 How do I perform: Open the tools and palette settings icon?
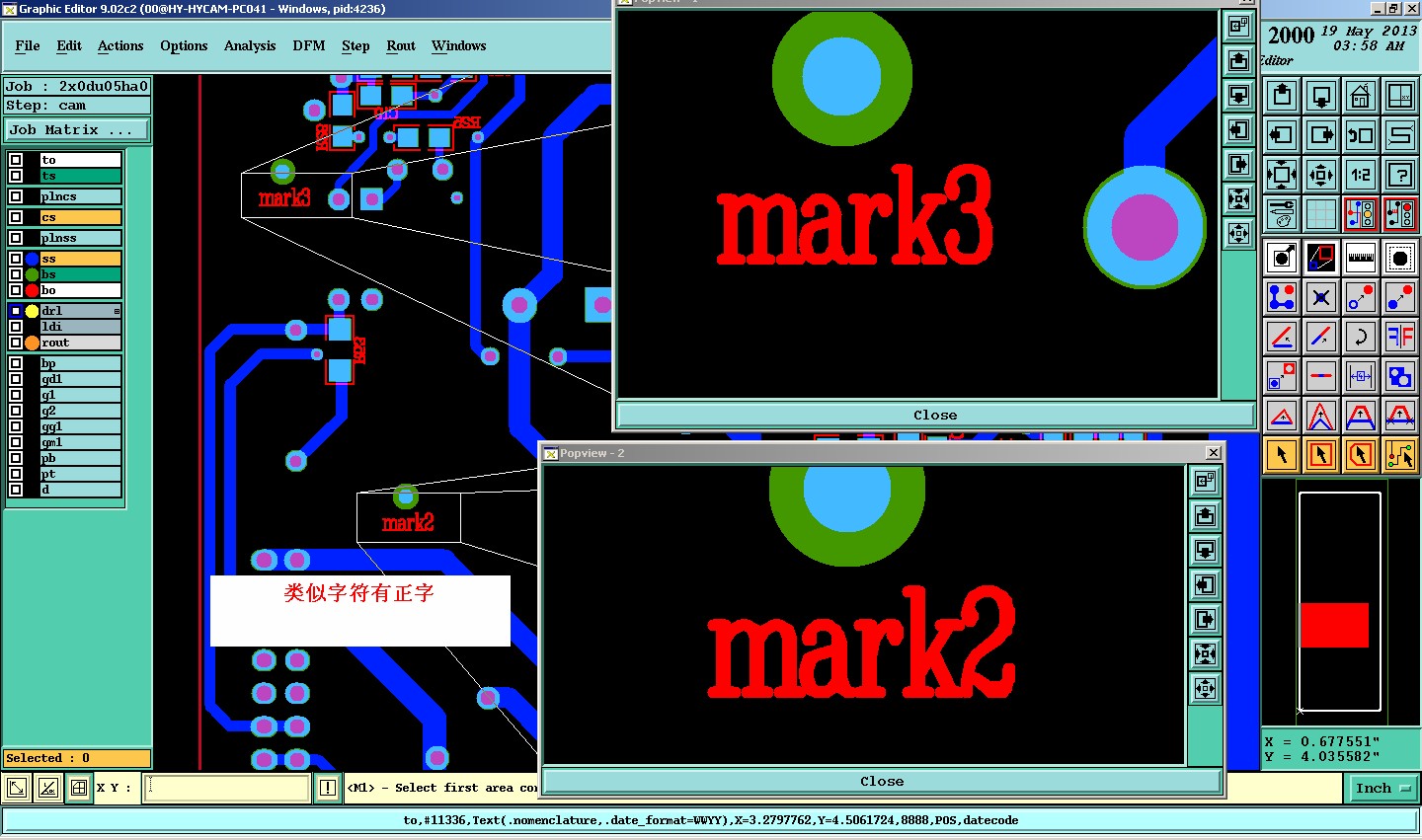pos(1282,214)
